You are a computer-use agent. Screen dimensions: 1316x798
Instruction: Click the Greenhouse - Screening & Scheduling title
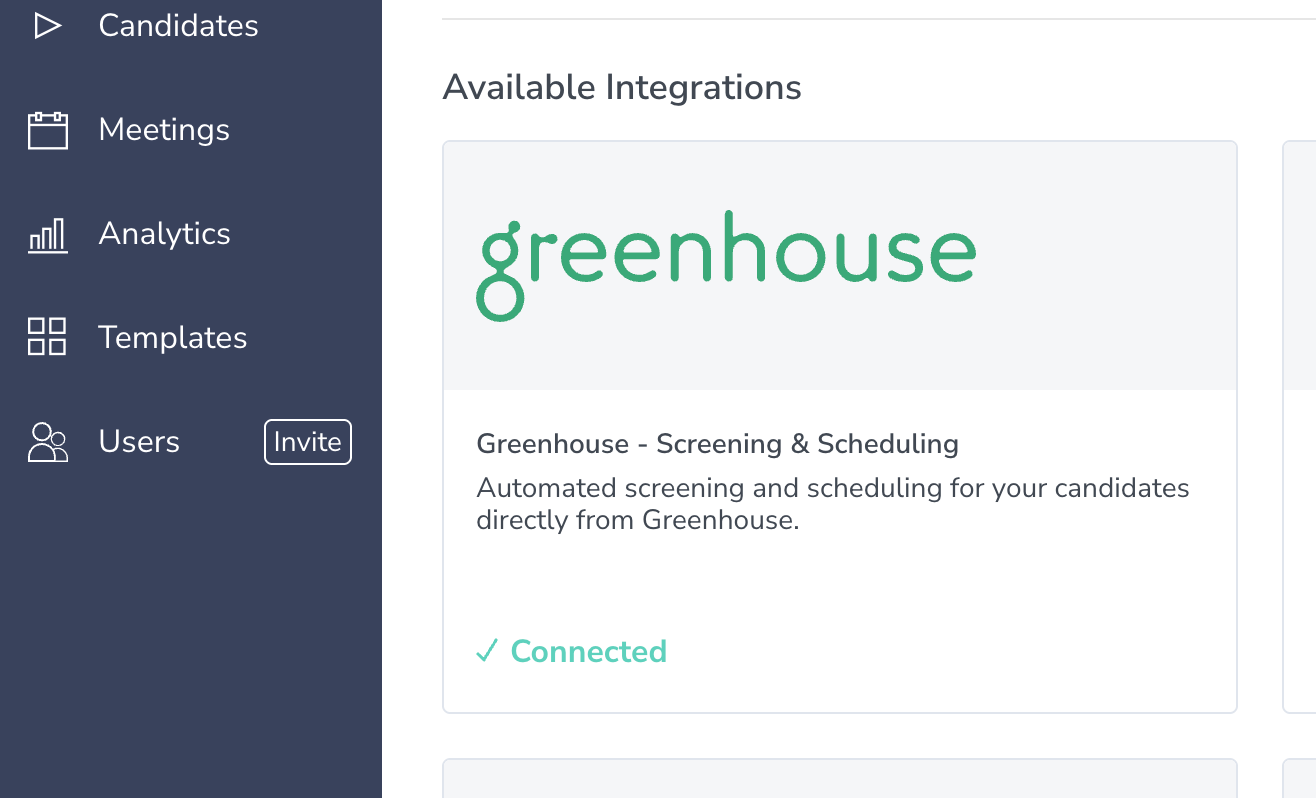717,444
